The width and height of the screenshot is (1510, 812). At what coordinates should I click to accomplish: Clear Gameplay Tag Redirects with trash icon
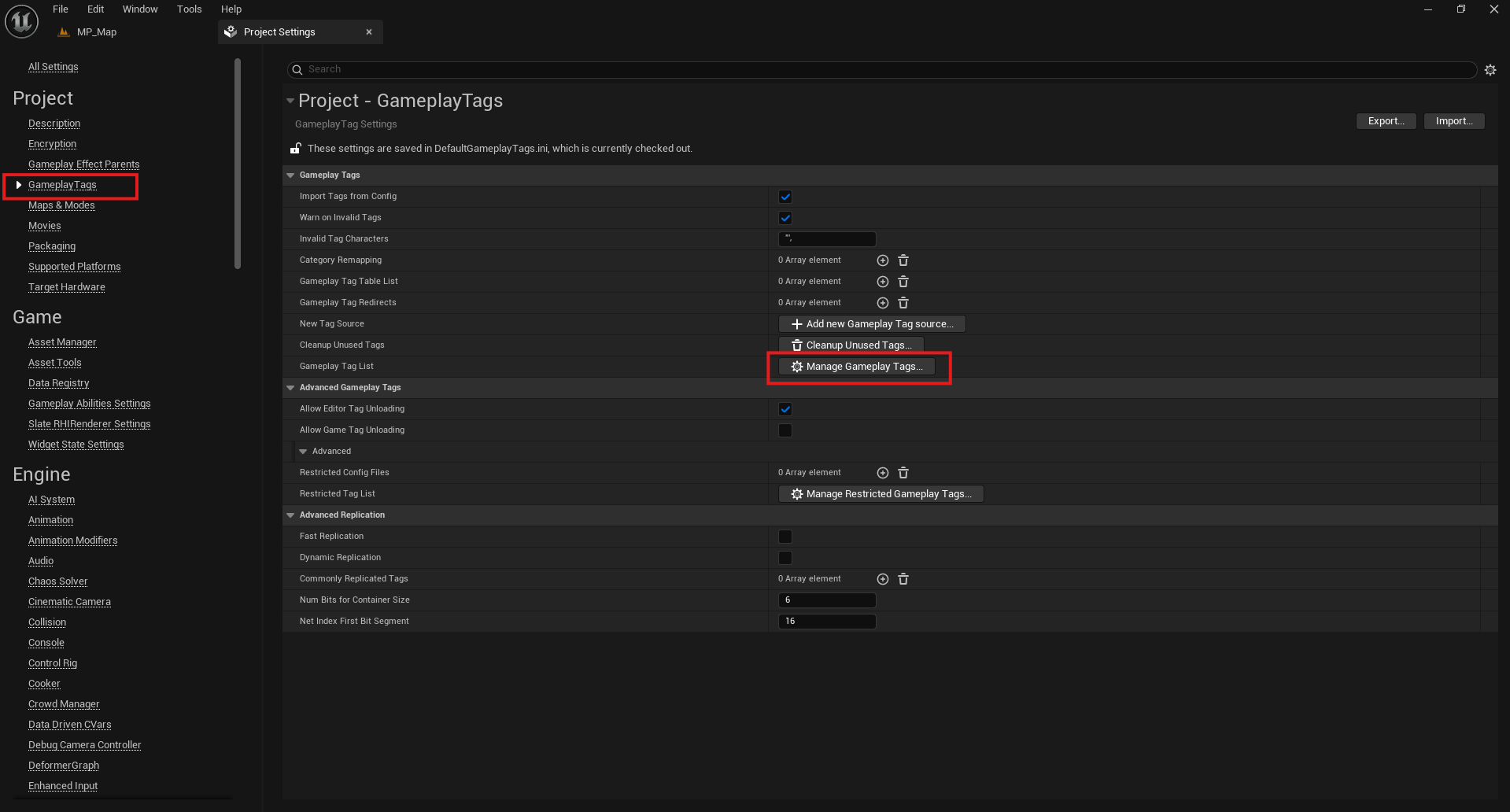click(x=903, y=303)
